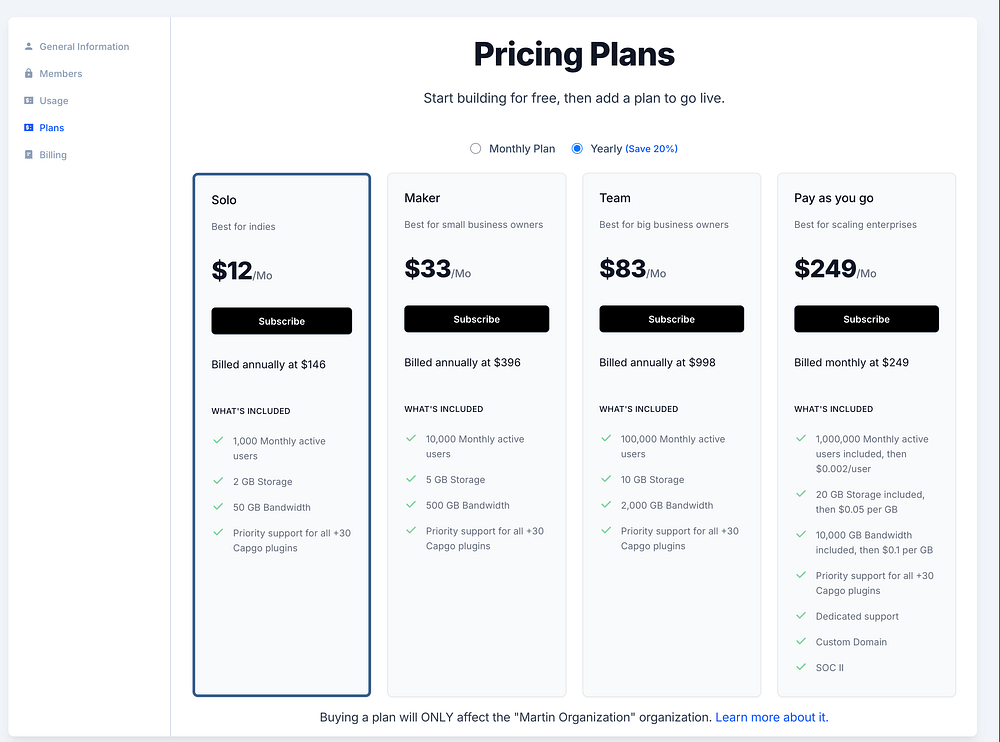
Task: Select the Monthly Plan radio button
Action: coord(476,149)
